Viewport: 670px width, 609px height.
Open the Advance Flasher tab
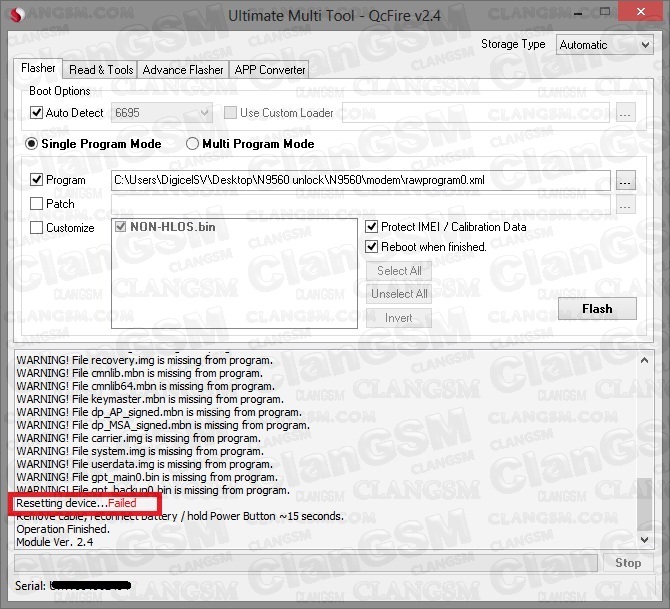pos(183,70)
